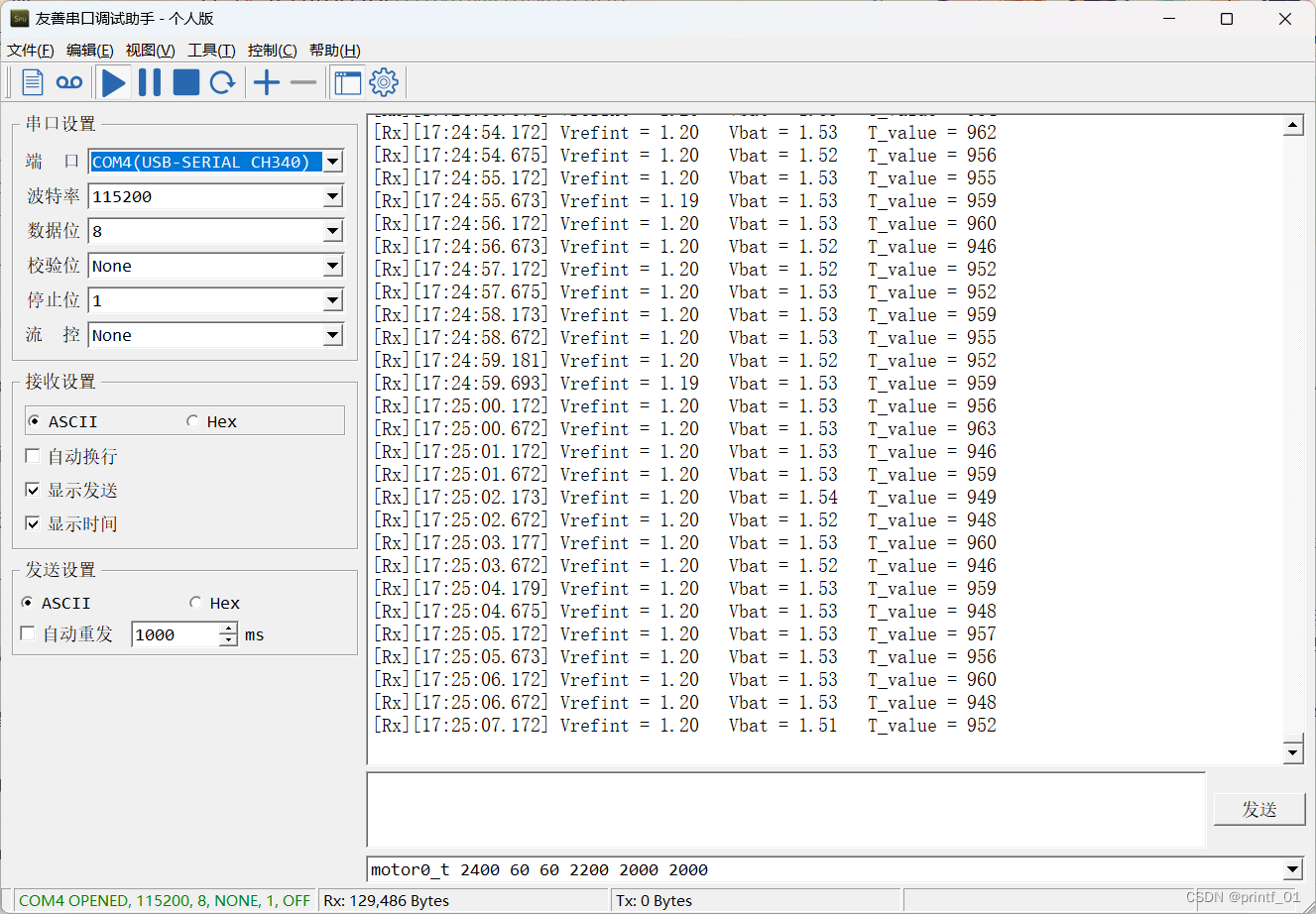Click the log line at 17:25:02.173
The width and height of the screenshot is (1316, 914).
[685, 498]
